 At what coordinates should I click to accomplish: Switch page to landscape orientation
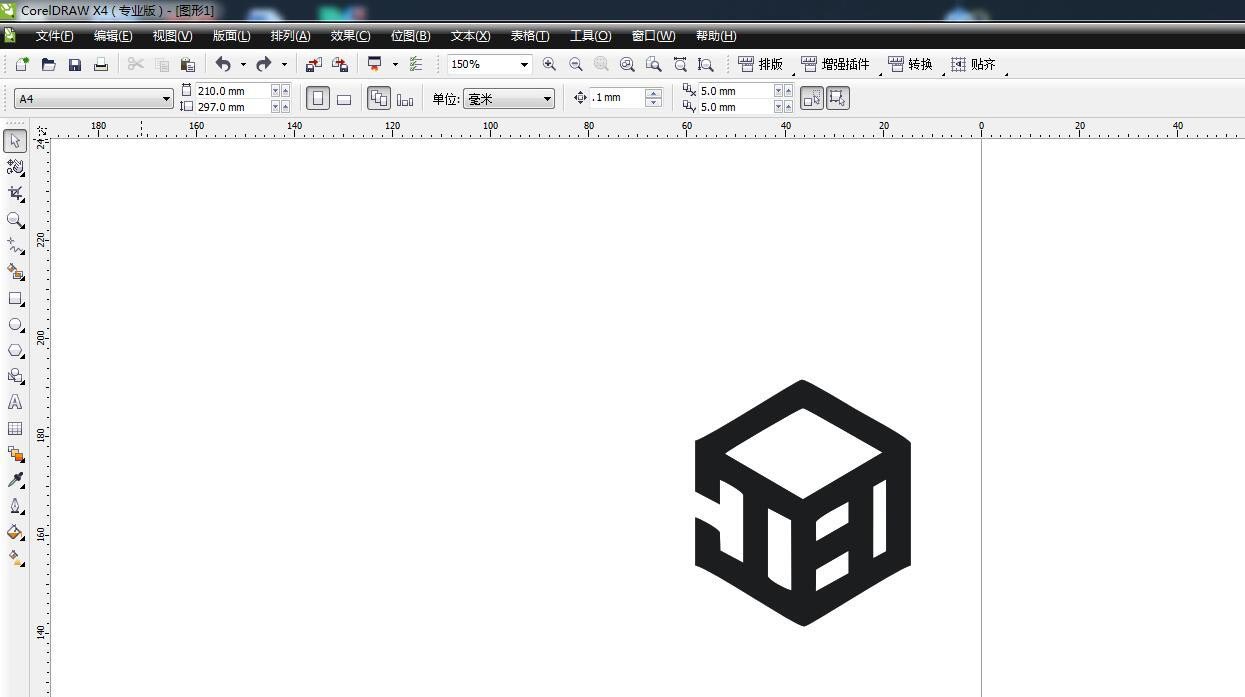344,99
